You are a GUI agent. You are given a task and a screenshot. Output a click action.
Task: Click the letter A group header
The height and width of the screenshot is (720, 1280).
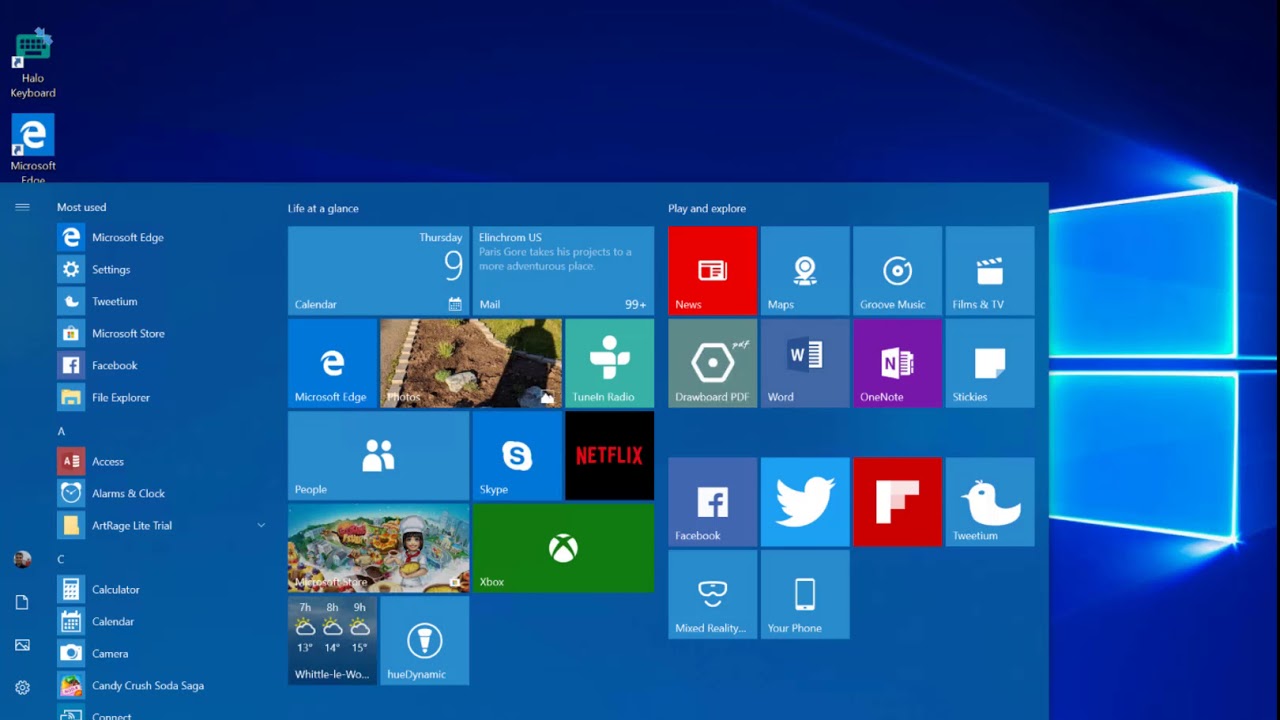pyautogui.click(x=61, y=431)
